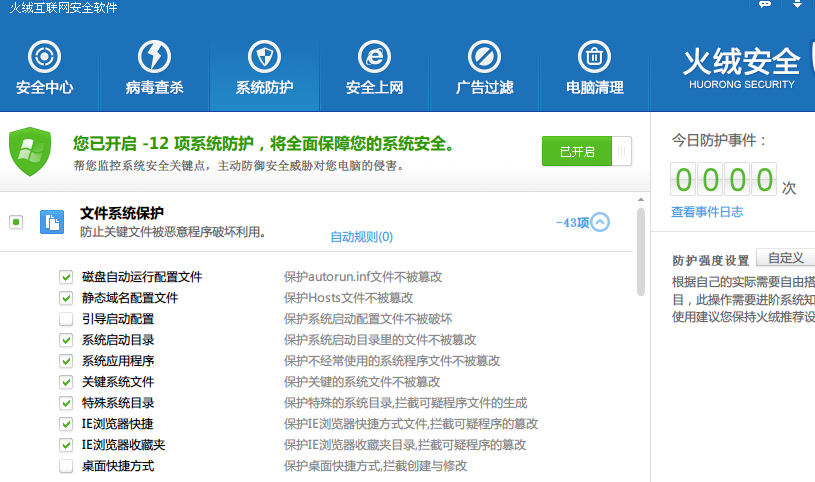The height and width of the screenshot is (482, 815).
Task: Click the feedback speech bubble icon
Action: coord(763,5)
